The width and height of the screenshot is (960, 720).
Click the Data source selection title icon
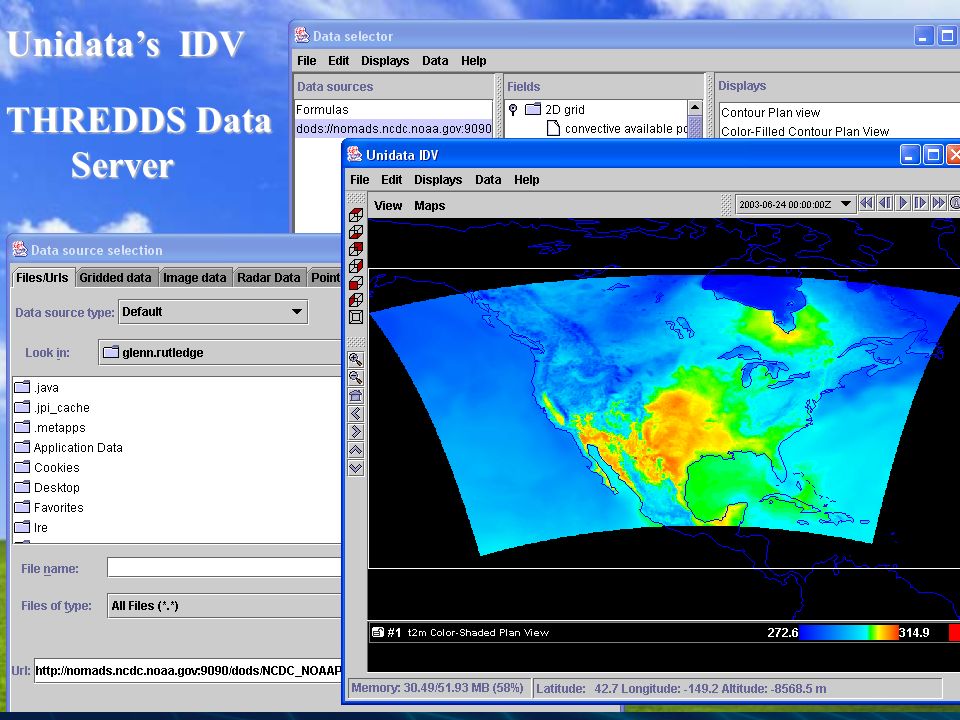(20, 249)
